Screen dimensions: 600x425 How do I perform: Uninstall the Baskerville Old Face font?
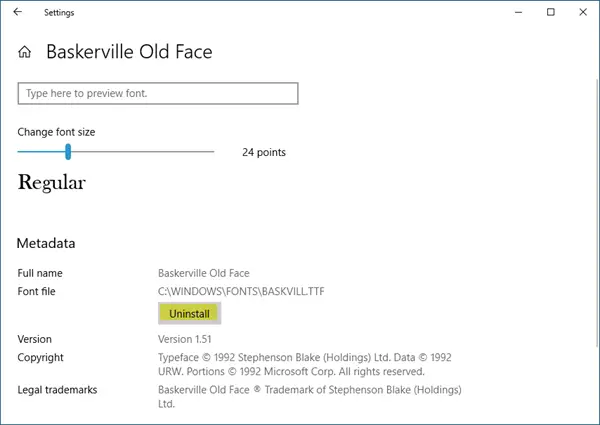click(189, 313)
